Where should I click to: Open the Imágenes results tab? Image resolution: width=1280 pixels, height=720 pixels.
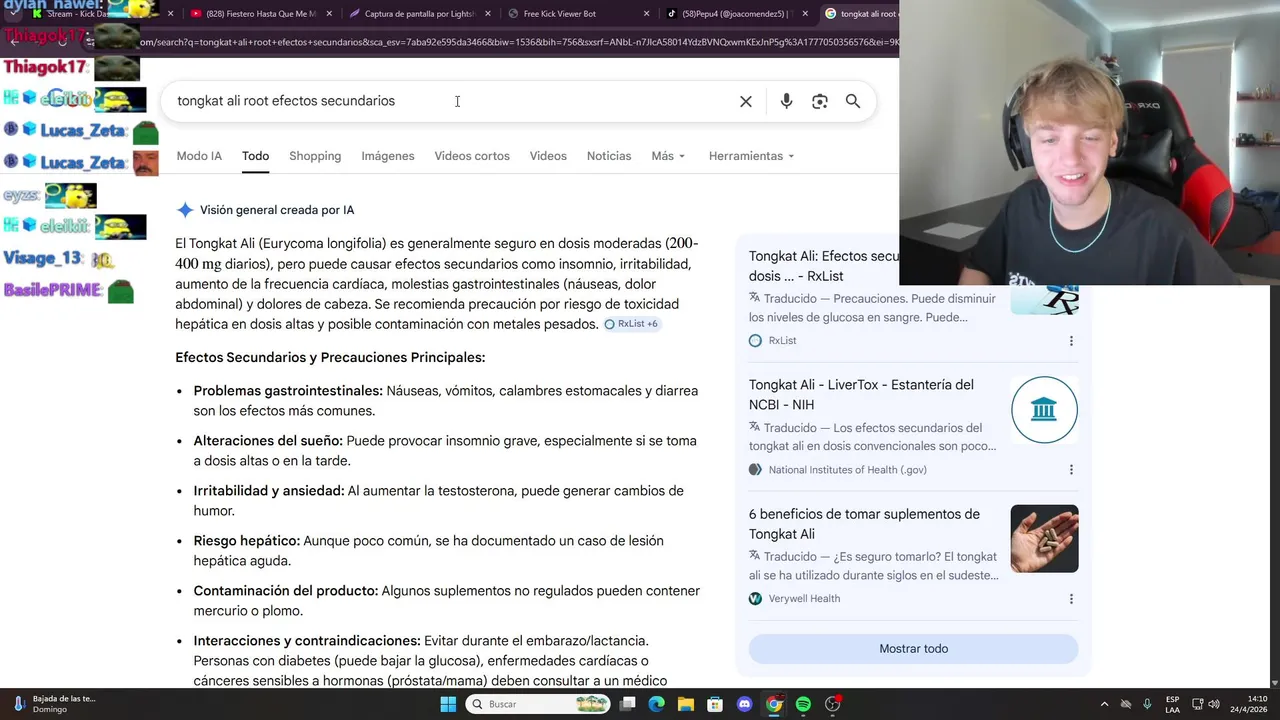(388, 156)
